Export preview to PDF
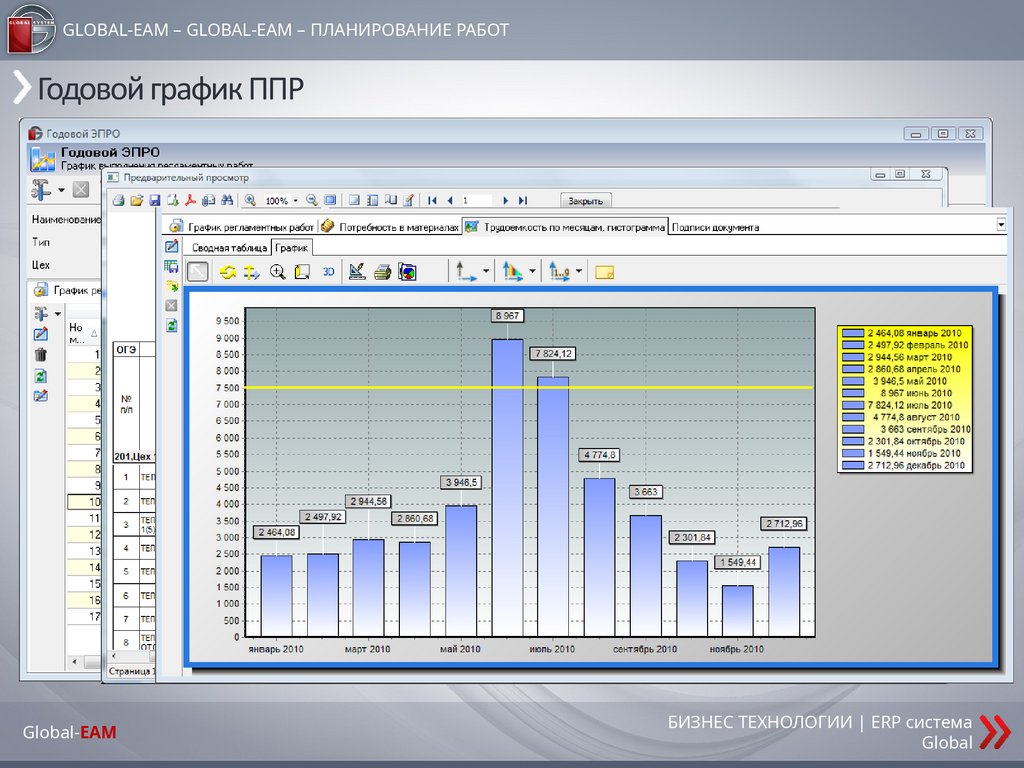This screenshot has width=1024, height=768. pos(191,200)
